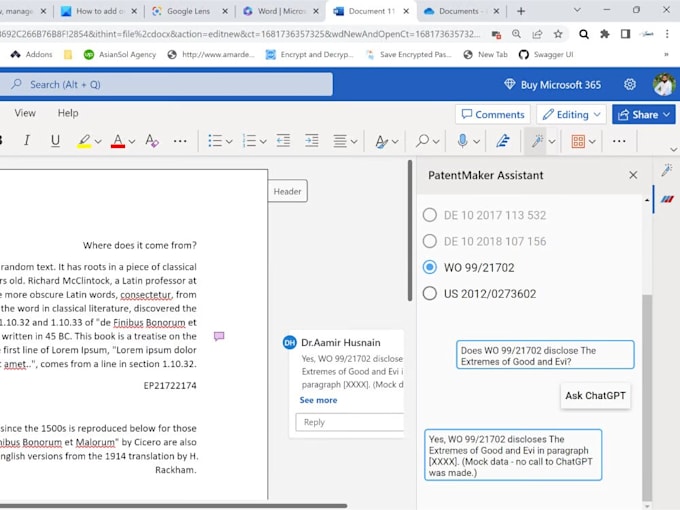
Task: Click See more in the comment
Action: click(318, 400)
